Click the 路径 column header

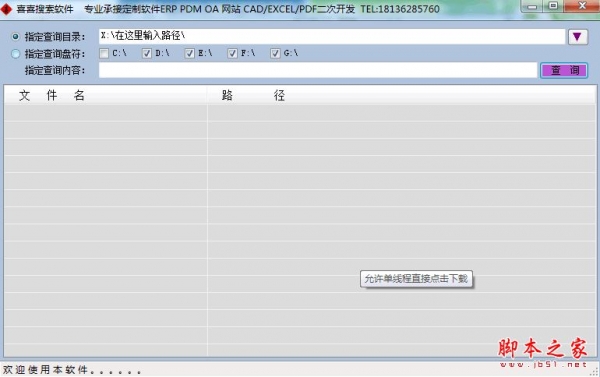[x=402, y=95]
